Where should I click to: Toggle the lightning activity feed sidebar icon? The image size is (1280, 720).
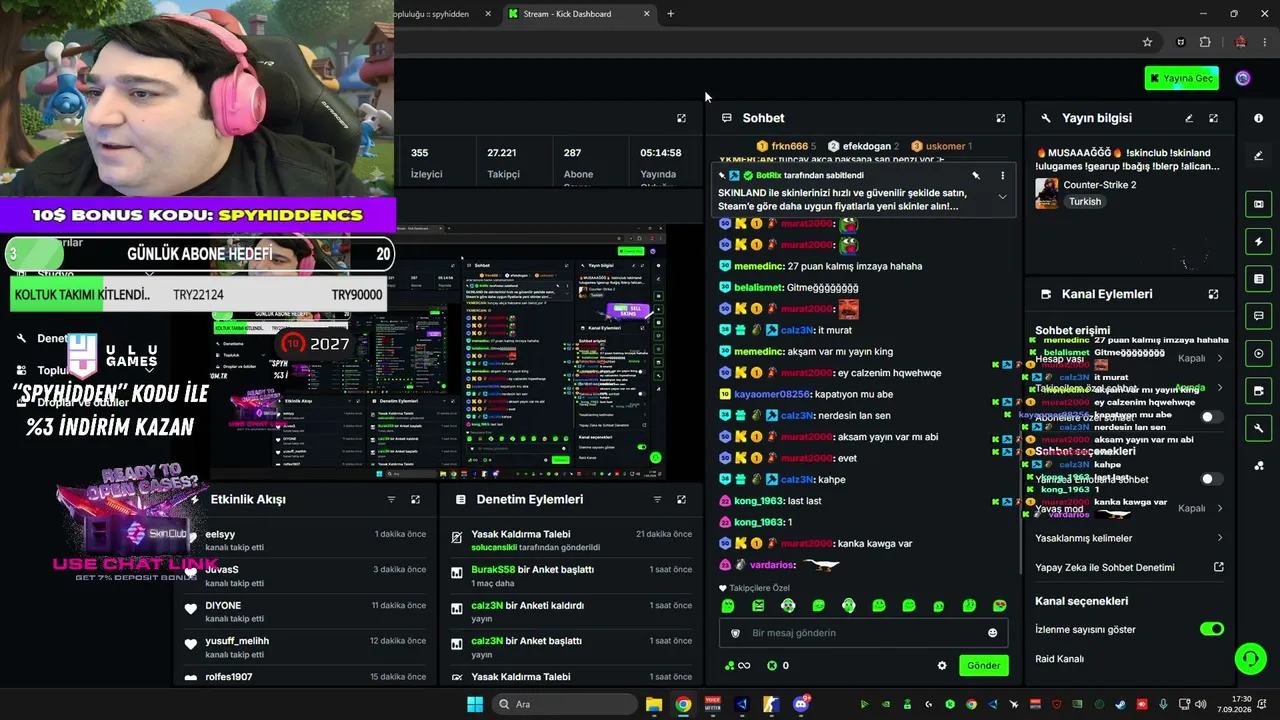[1258, 242]
